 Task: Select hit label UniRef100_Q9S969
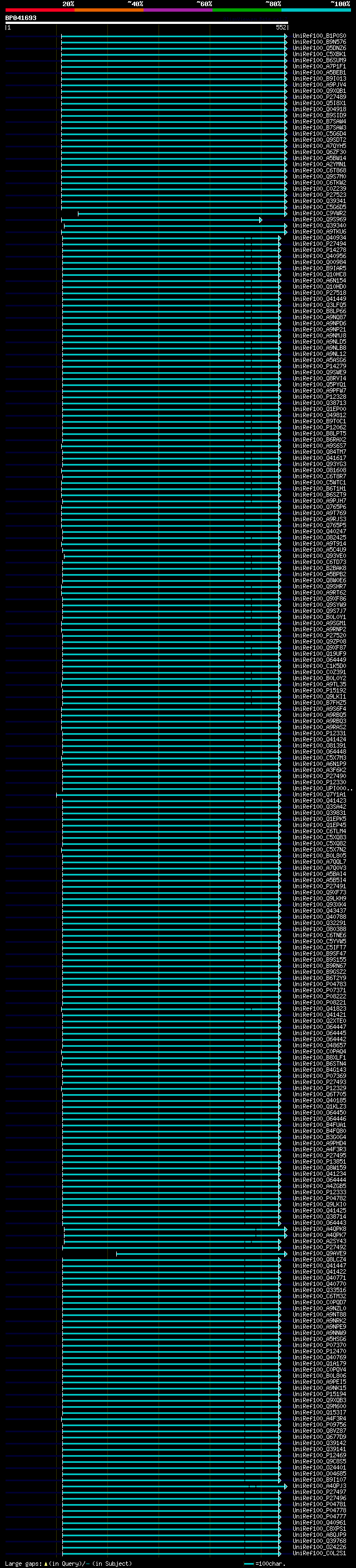(319, 219)
